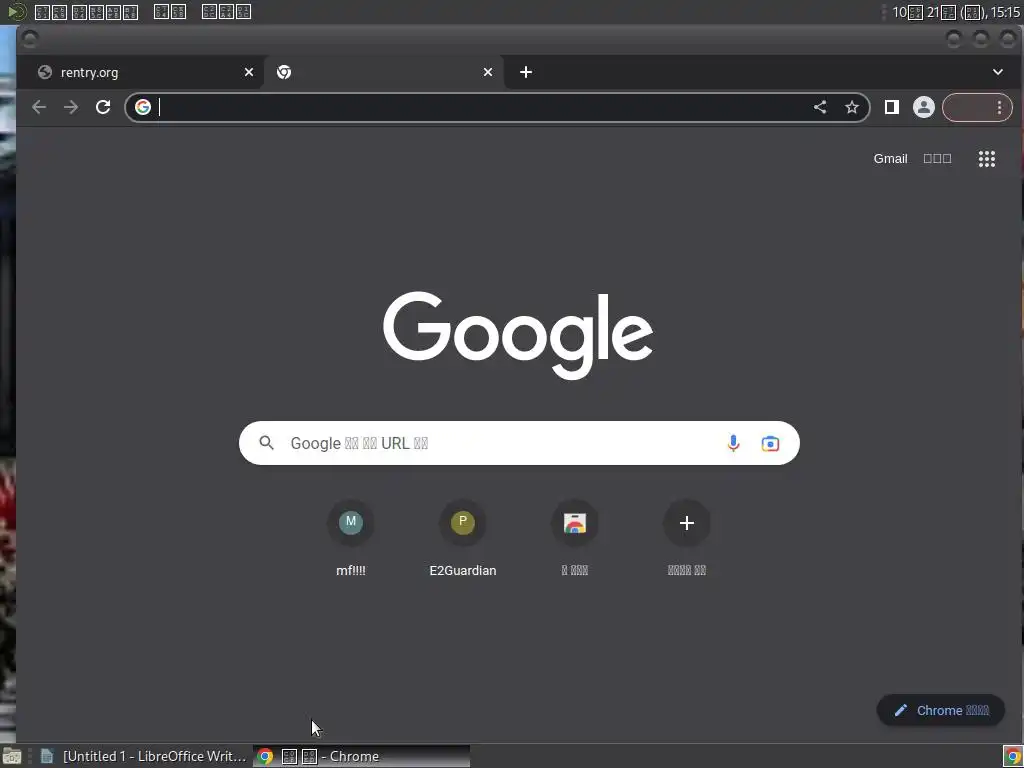Reload the current page
The height and width of the screenshot is (768, 1024).
[x=103, y=107]
